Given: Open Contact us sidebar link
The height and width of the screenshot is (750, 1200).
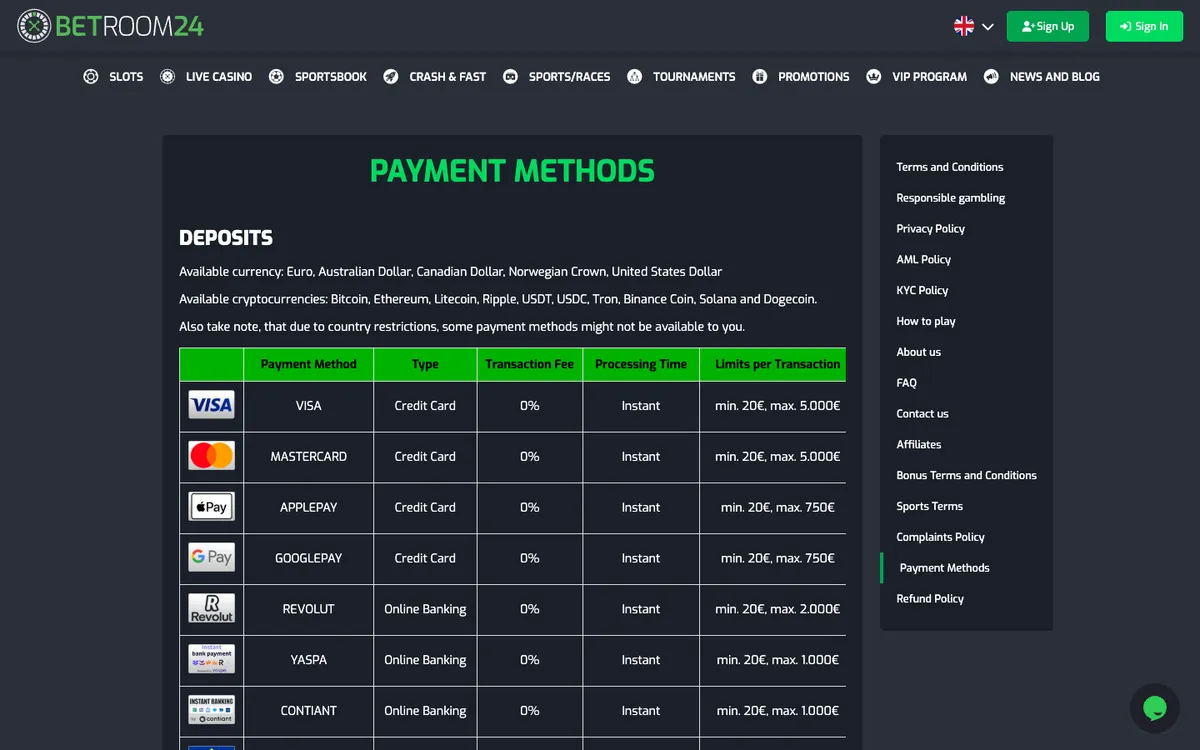Looking at the screenshot, I should [x=923, y=414].
